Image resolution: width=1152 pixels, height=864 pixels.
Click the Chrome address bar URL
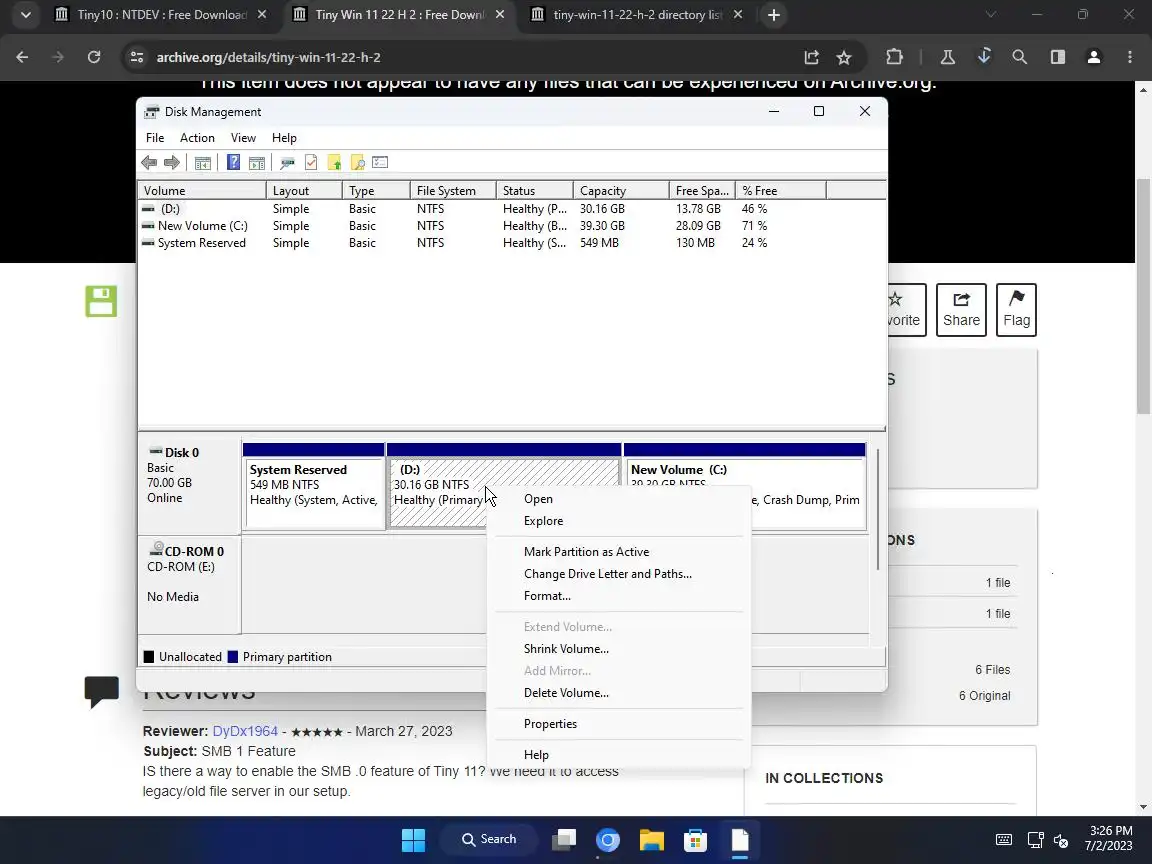[268, 57]
